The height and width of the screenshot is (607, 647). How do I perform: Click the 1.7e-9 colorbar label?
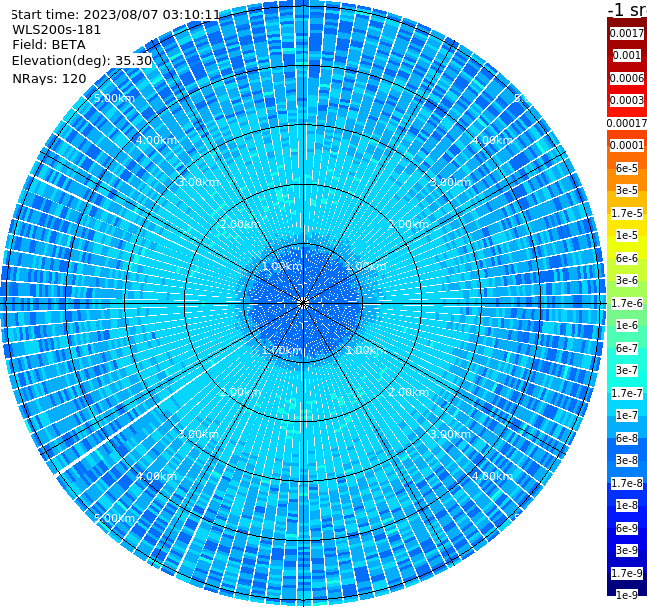(x=627, y=573)
